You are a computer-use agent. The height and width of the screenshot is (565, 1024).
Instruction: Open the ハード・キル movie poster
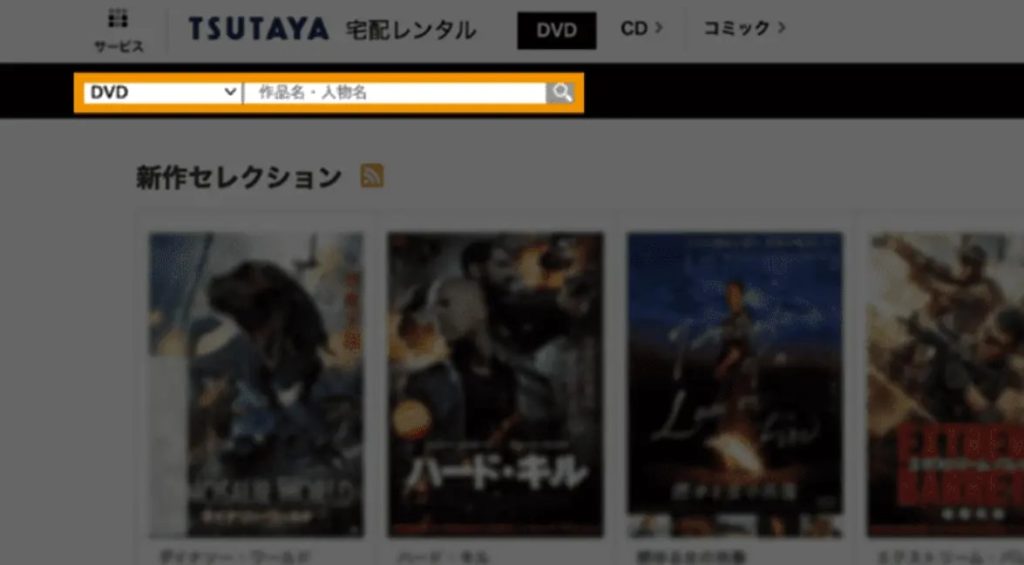(x=495, y=384)
